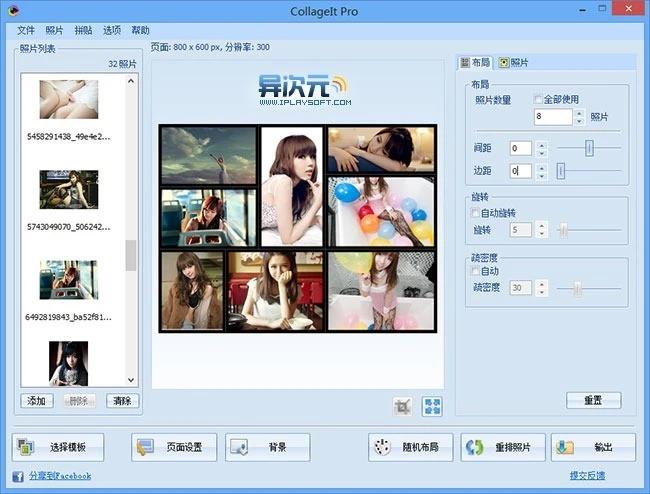This screenshot has width=650, height=494.
Task: Open the 提交反馈 feedback link
Action: pyautogui.click(x=587, y=475)
